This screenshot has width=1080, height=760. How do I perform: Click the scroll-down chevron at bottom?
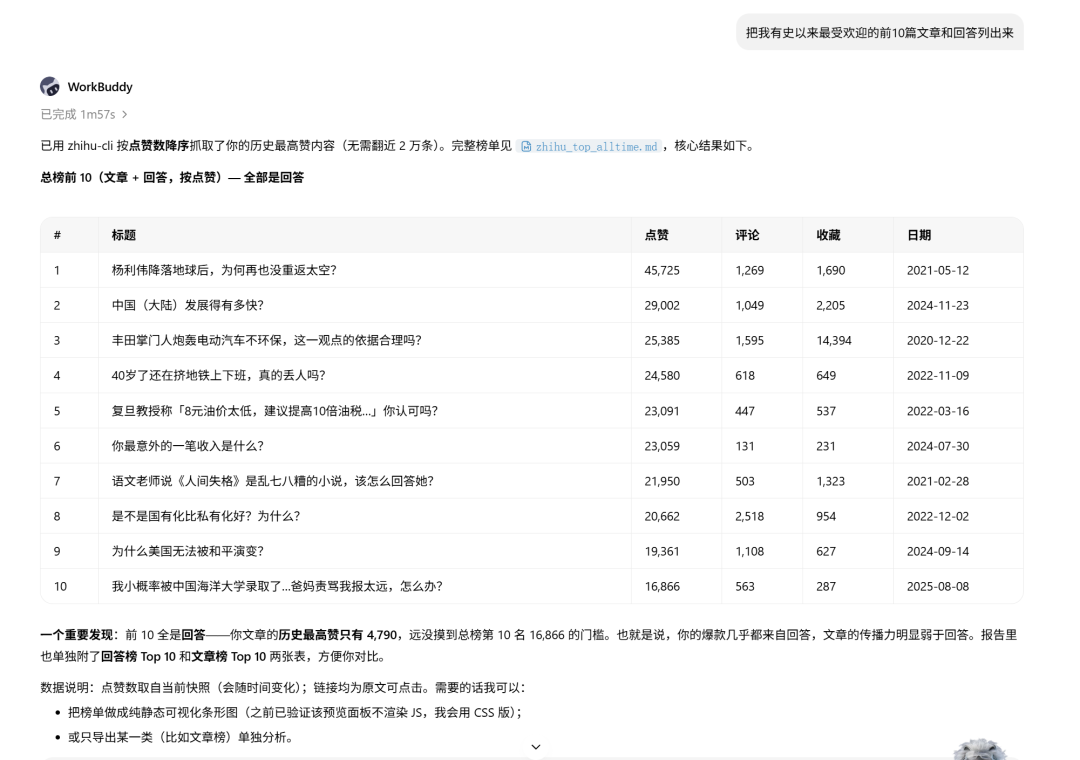536,747
